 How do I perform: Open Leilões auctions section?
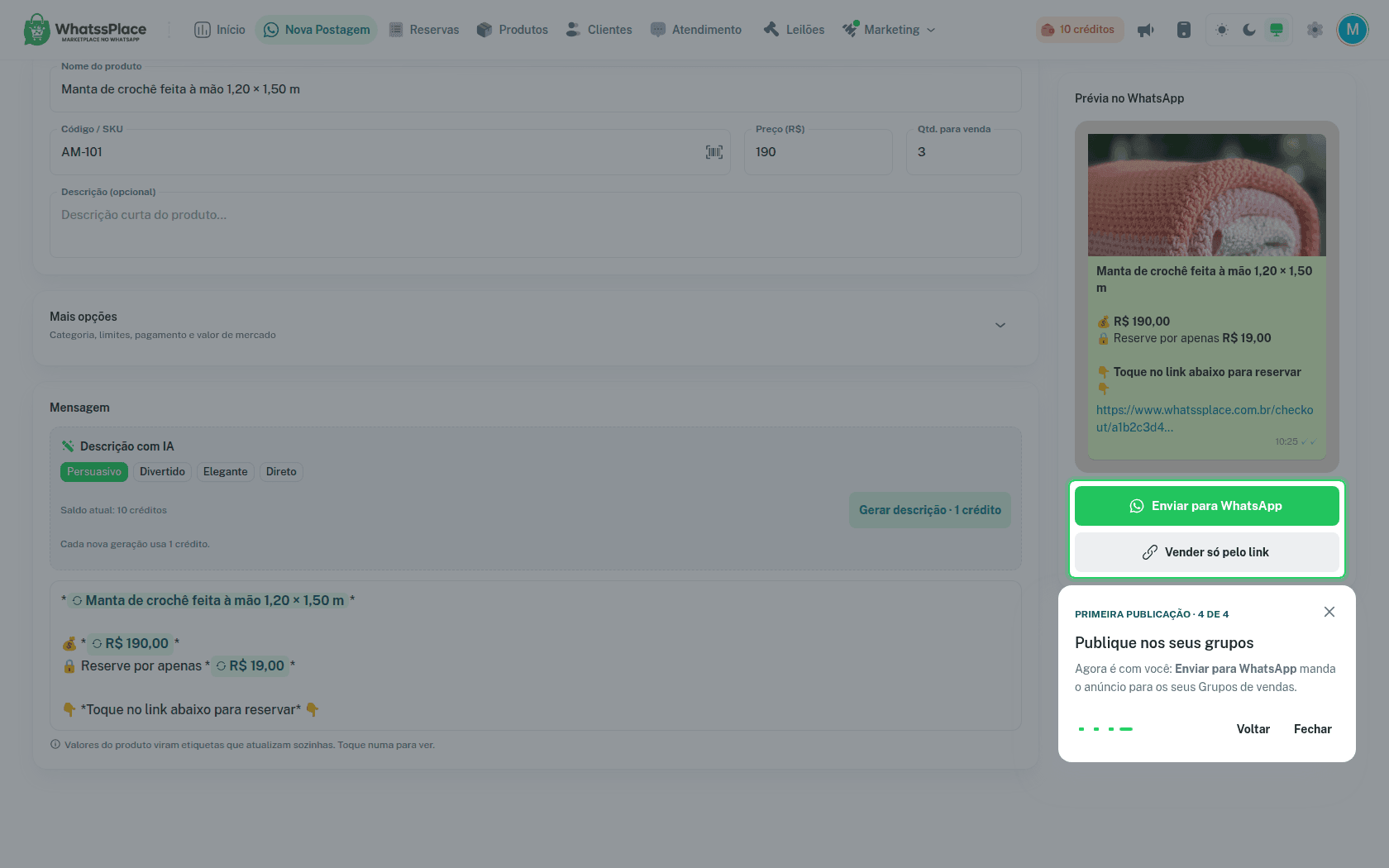pyautogui.click(x=794, y=30)
